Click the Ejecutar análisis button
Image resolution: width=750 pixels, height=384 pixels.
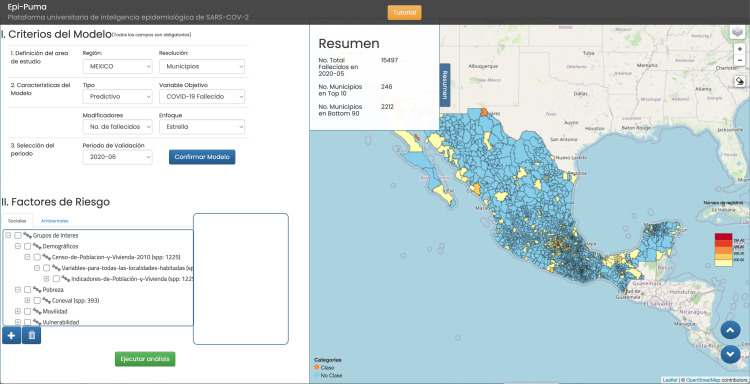[145, 359]
